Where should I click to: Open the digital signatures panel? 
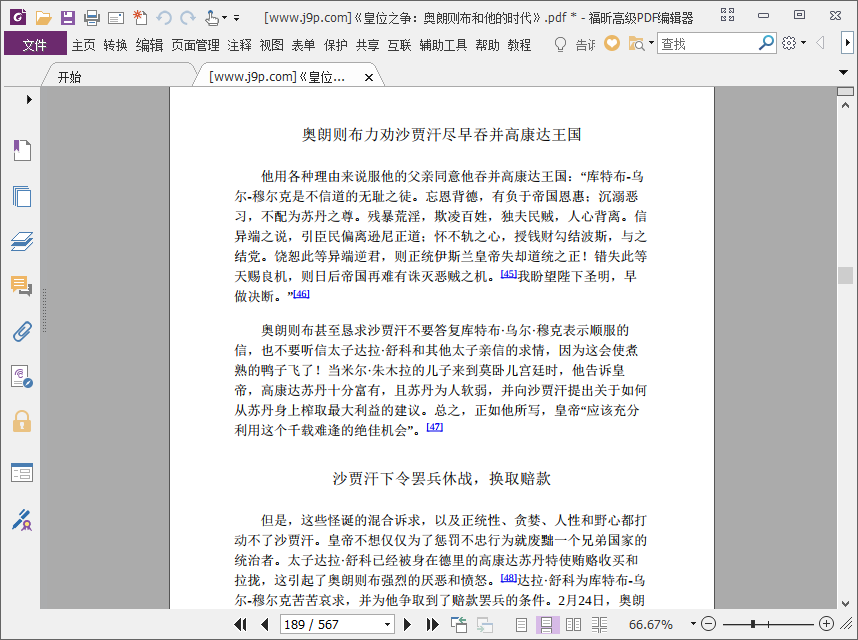[22, 376]
